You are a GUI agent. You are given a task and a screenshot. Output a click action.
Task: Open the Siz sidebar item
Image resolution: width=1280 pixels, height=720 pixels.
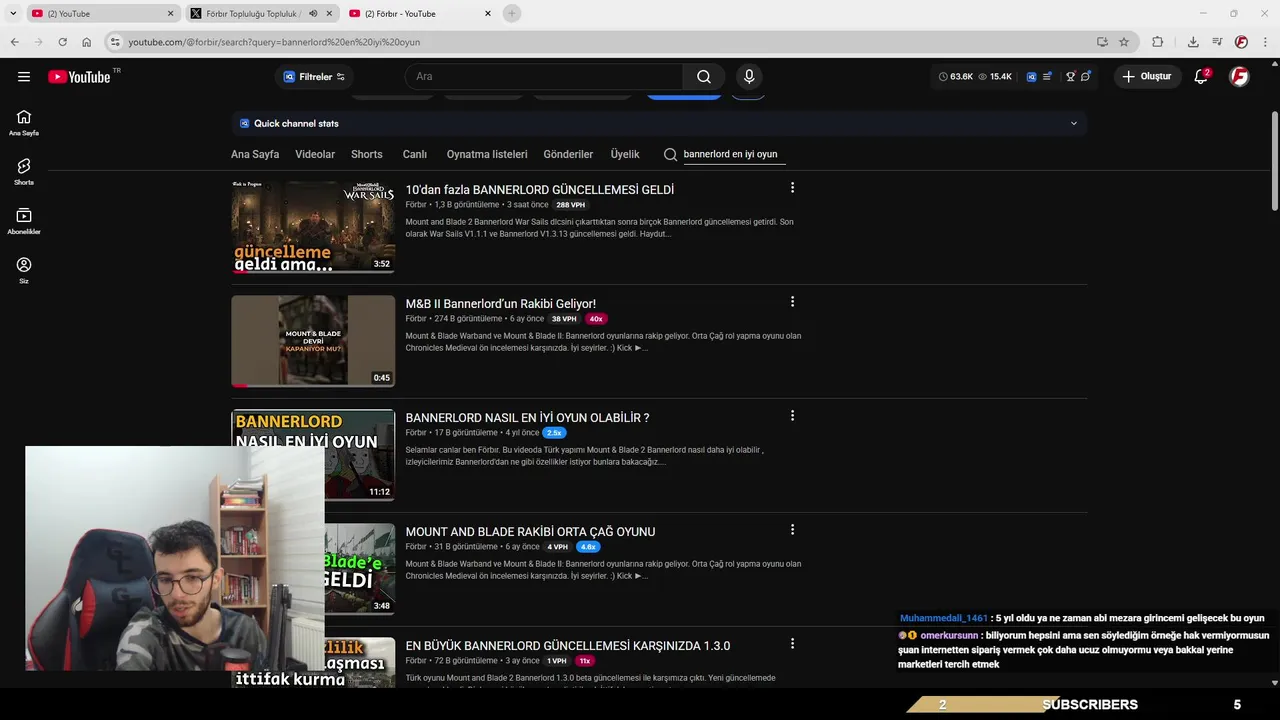click(24, 270)
